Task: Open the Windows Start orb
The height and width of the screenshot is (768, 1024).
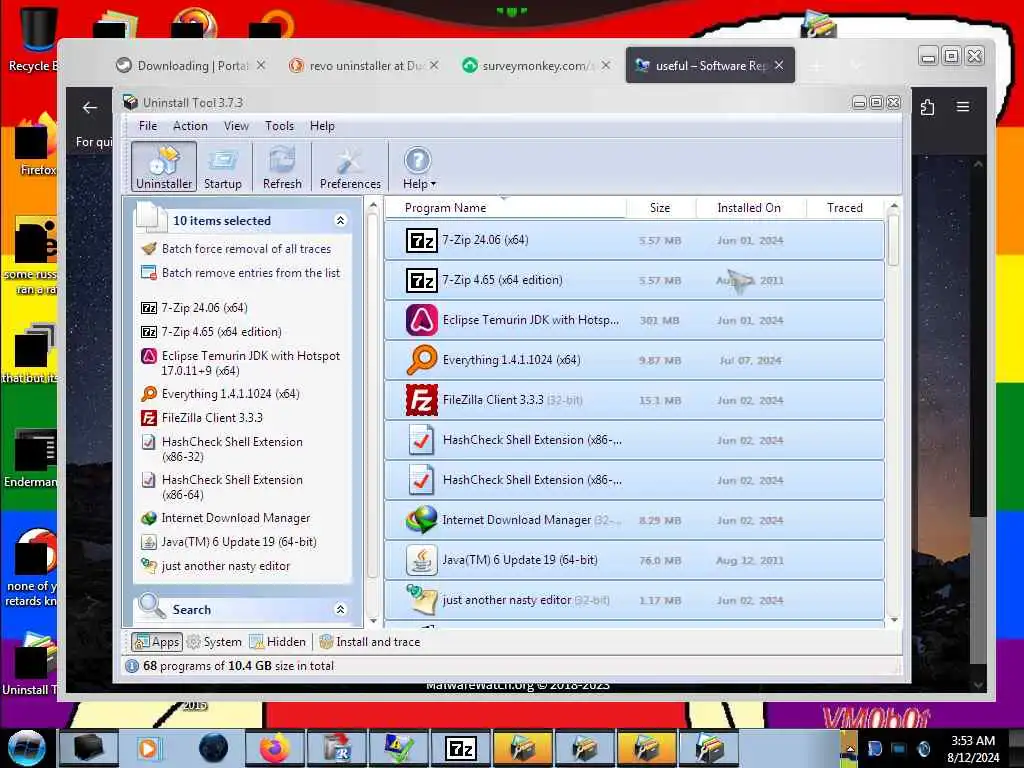Action: tap(26, 748)
